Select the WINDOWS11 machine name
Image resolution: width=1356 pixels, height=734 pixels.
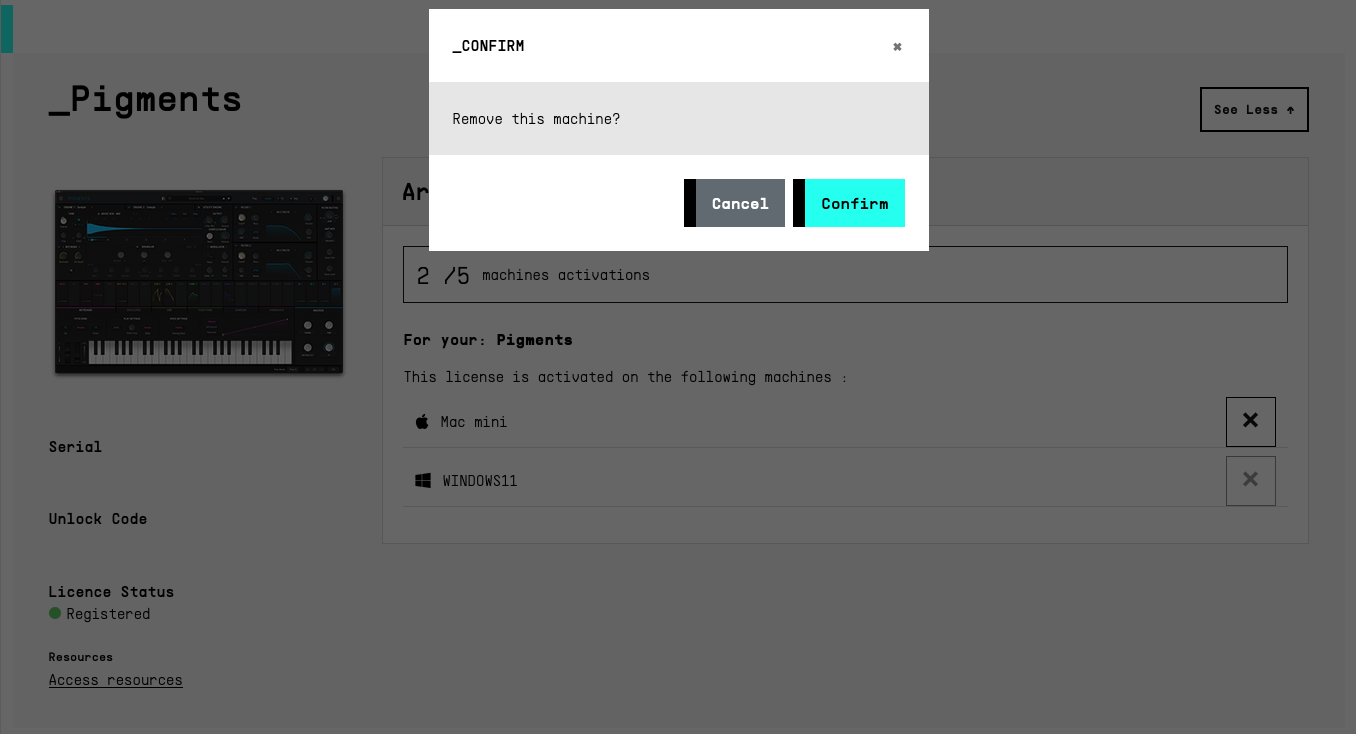point(480,481)
